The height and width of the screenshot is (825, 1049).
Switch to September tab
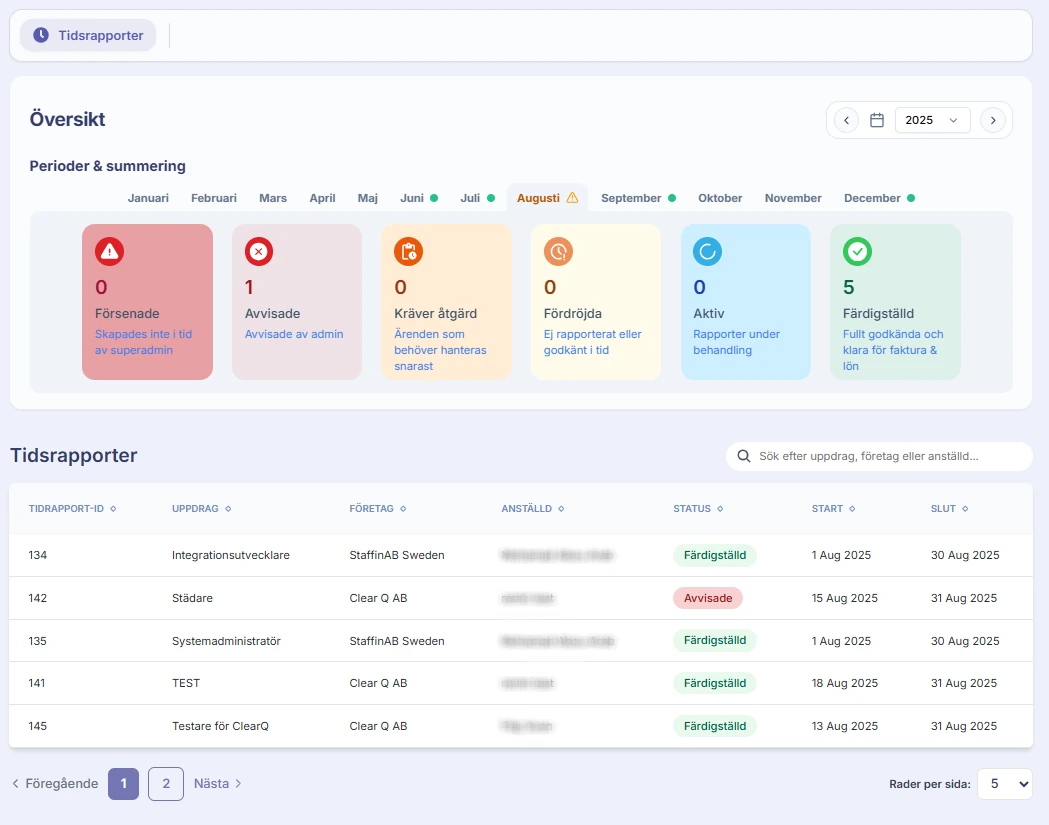pyautogui.click(x=638, y=198)
